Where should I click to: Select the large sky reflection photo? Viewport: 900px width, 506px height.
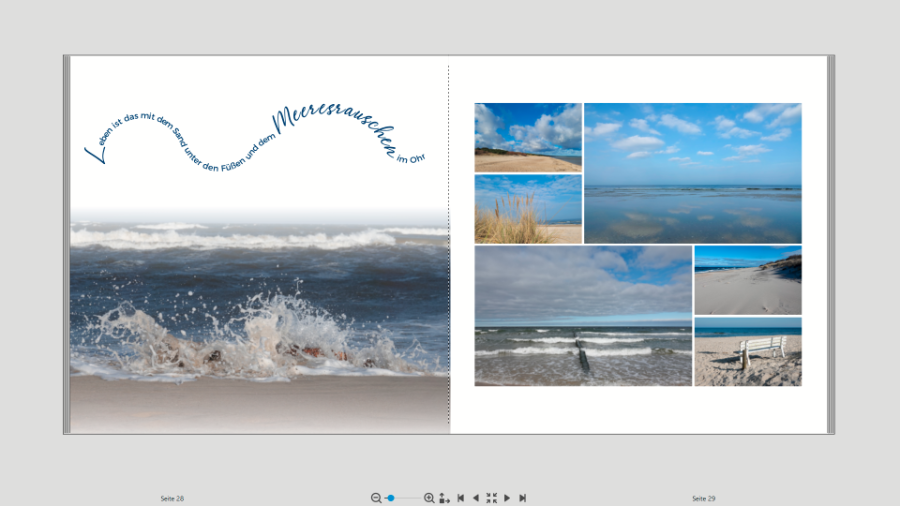click(692, 172)
